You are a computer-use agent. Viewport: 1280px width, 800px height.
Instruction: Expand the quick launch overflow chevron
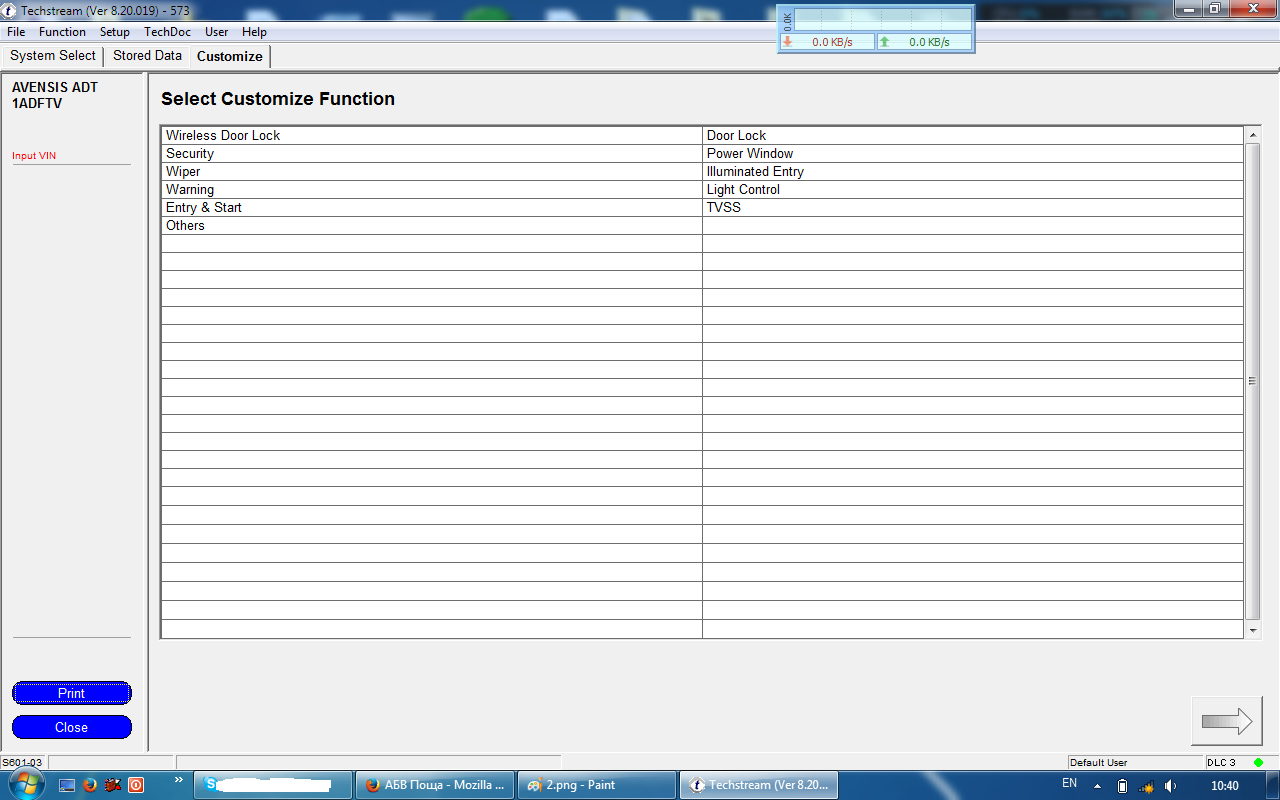coord(179,780)
